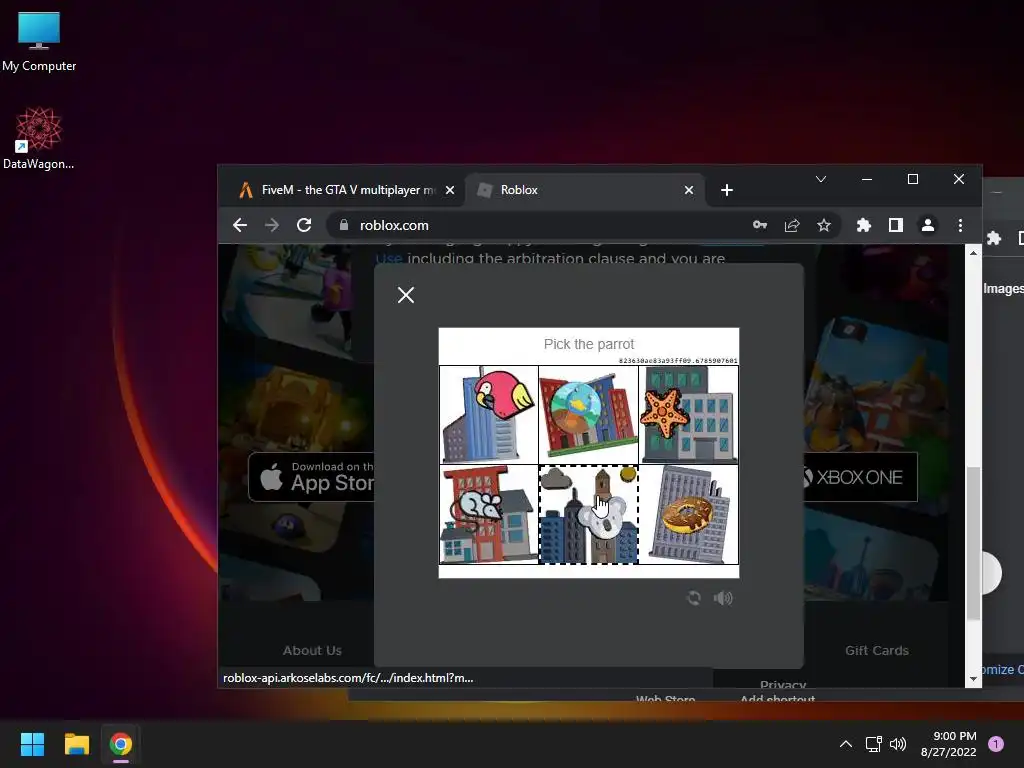
Task: Select the koala image tile
Action: tap(588, 515)
